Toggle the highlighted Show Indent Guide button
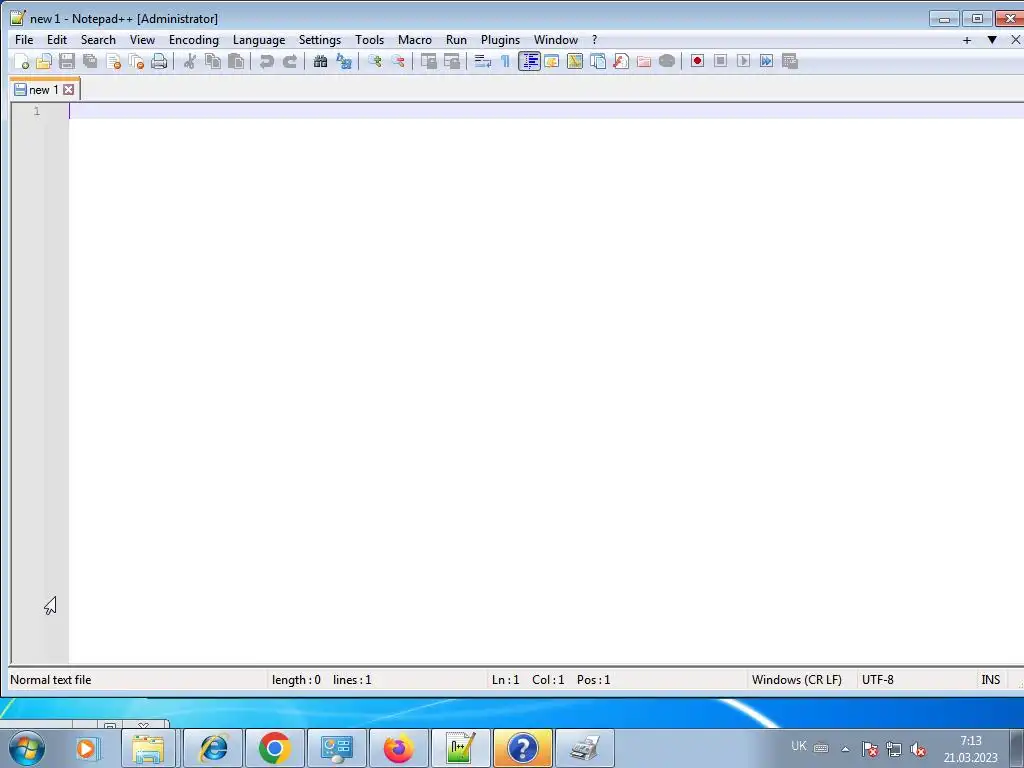The image size is (1024, 768). [x=529, y=61]
